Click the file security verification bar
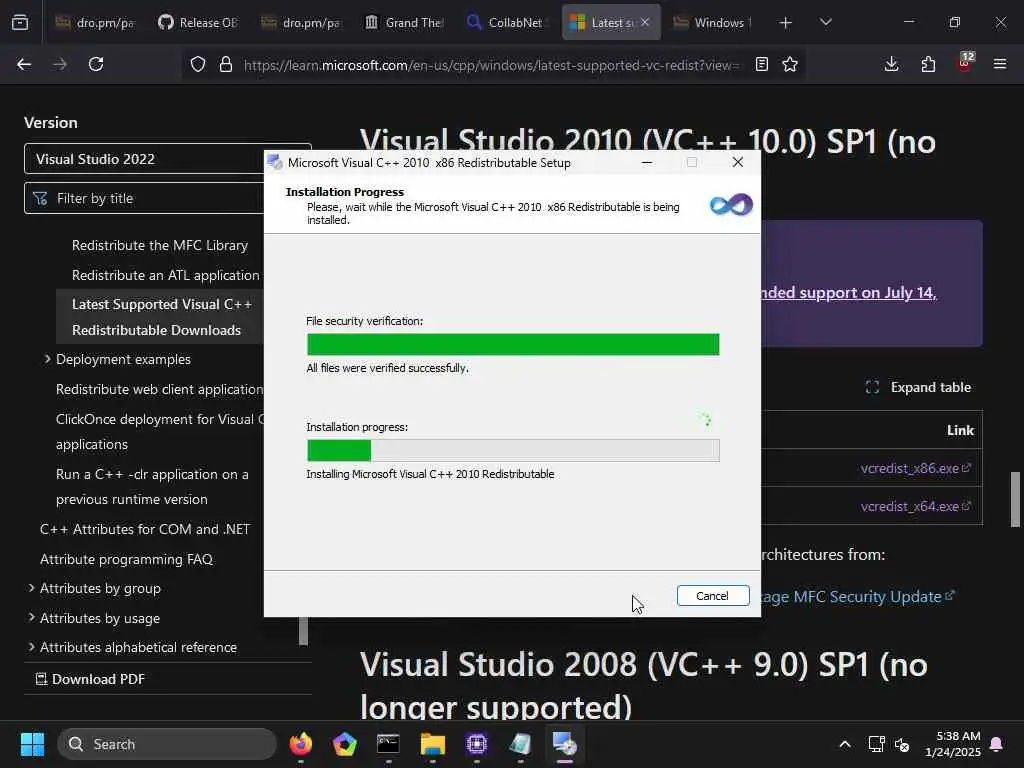Screen dimensions: 1024x768 [513, 344]
